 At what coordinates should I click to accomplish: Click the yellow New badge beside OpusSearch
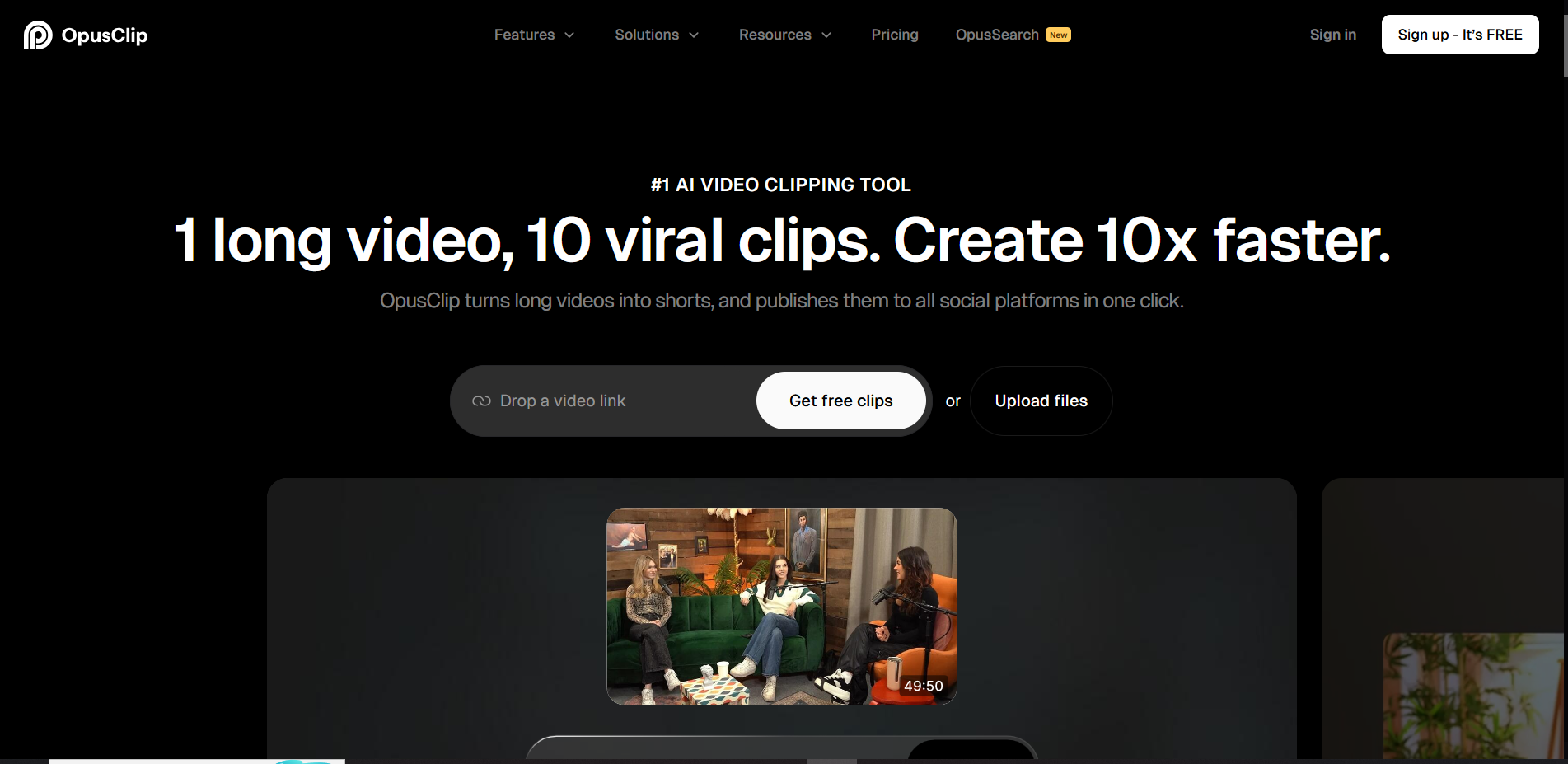(x=1057, y=35)
